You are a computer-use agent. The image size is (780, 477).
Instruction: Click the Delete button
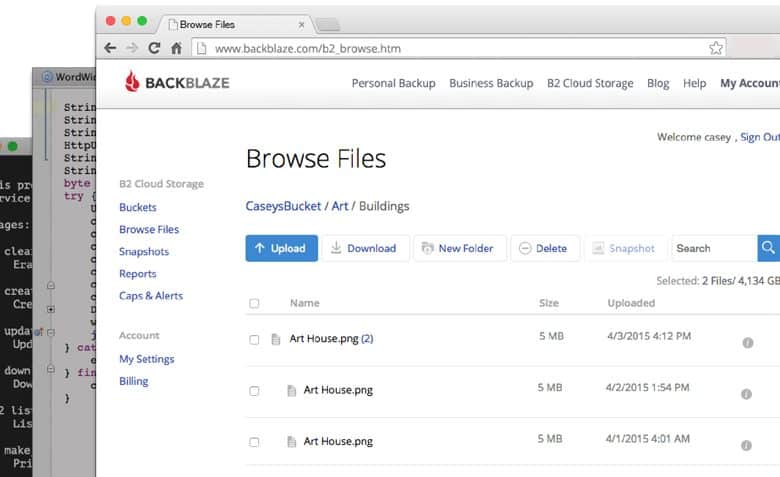tap(545, 248)
